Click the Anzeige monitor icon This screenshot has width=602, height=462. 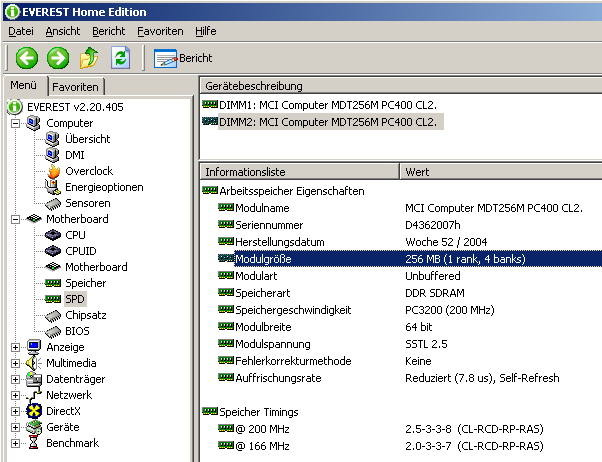34,347
